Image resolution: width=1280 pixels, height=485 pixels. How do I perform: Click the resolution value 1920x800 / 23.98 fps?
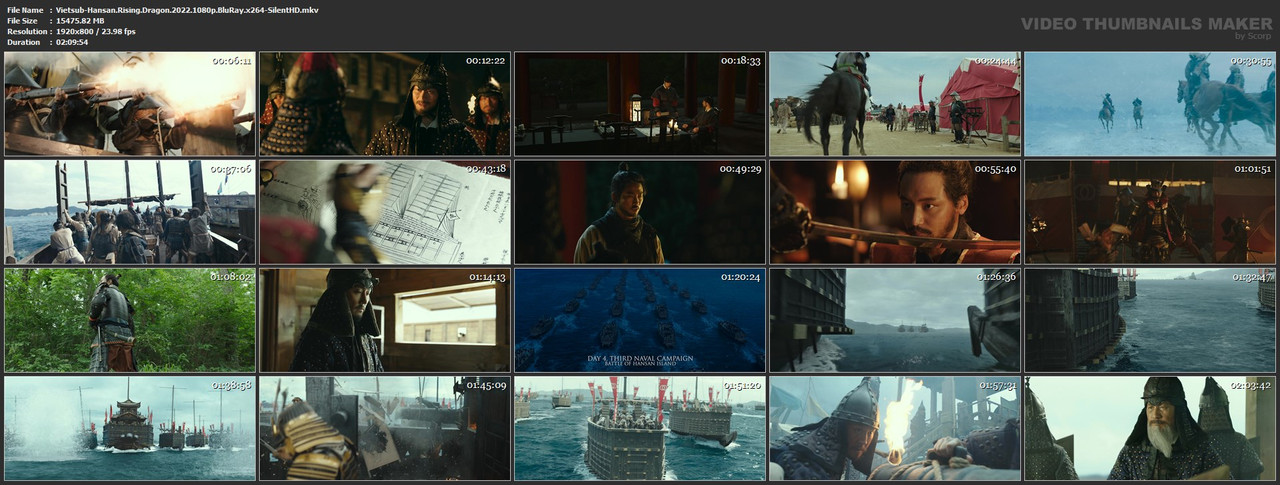click(96, 31)
